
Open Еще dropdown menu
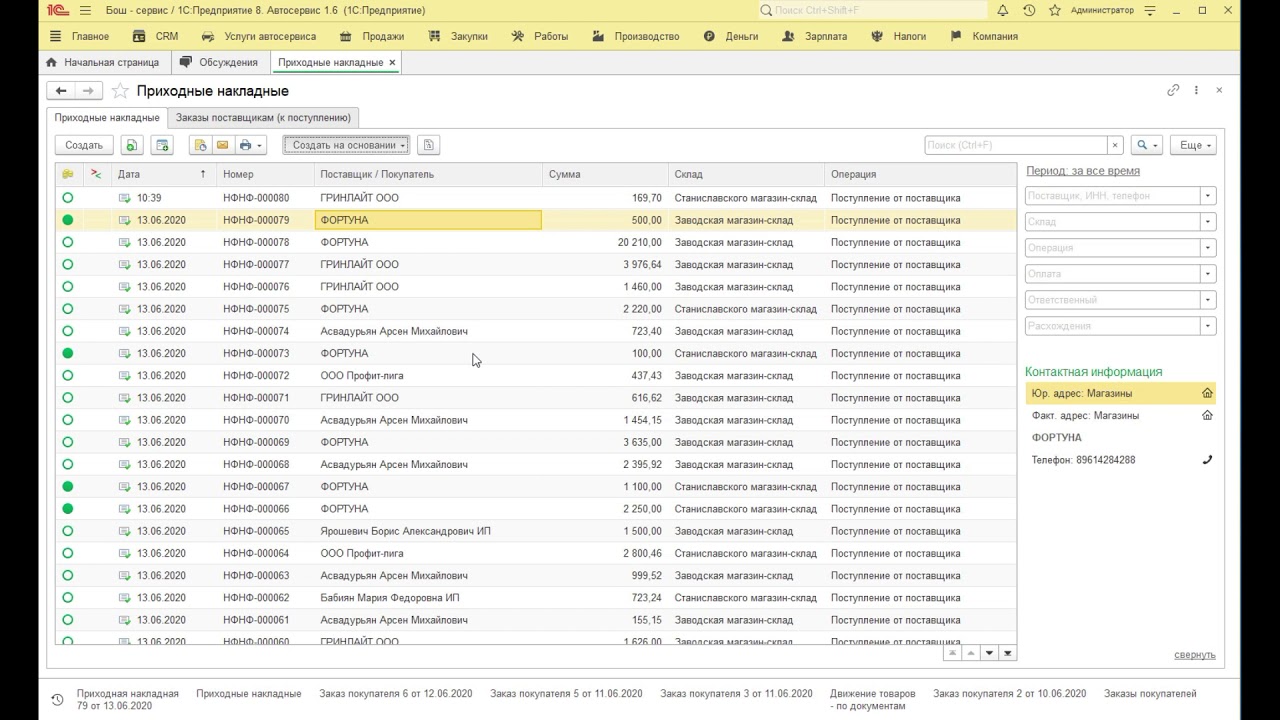tap(1193, 145)
